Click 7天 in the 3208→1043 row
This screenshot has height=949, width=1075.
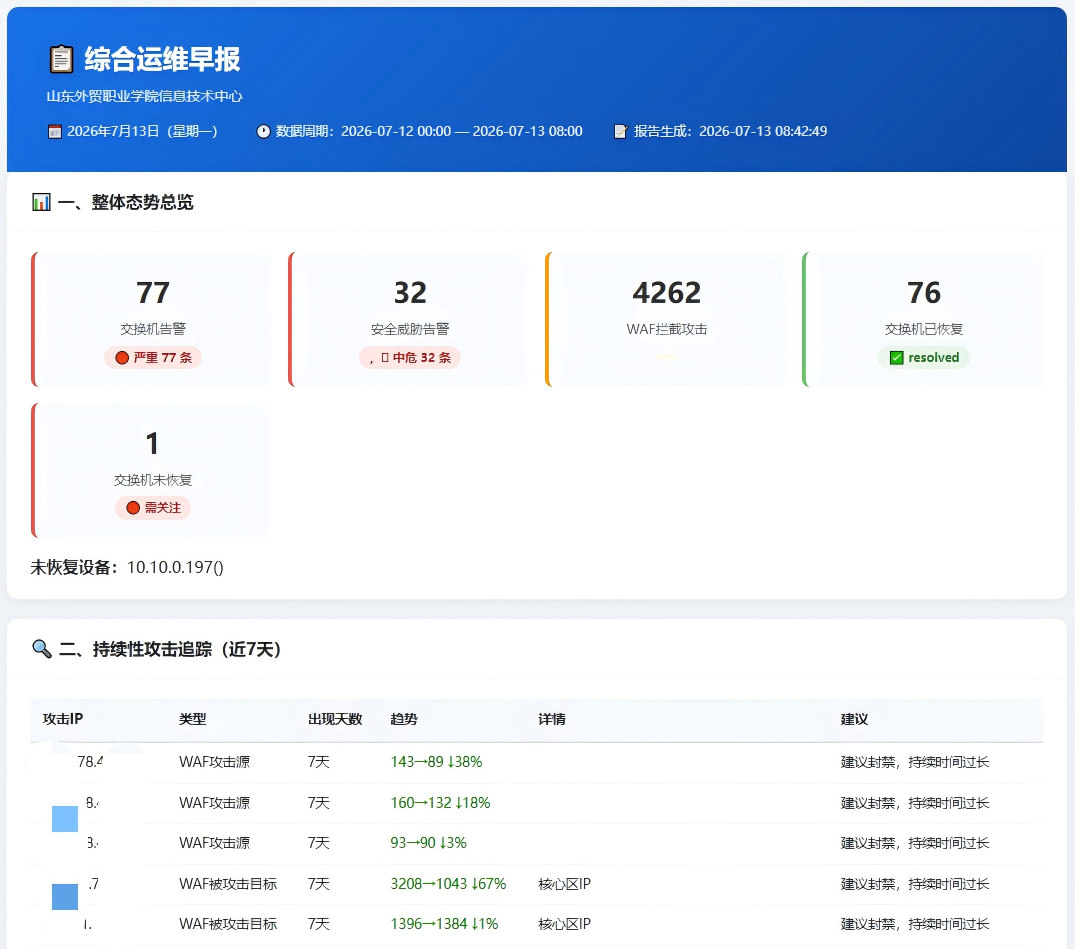click(x=319, y=884)
